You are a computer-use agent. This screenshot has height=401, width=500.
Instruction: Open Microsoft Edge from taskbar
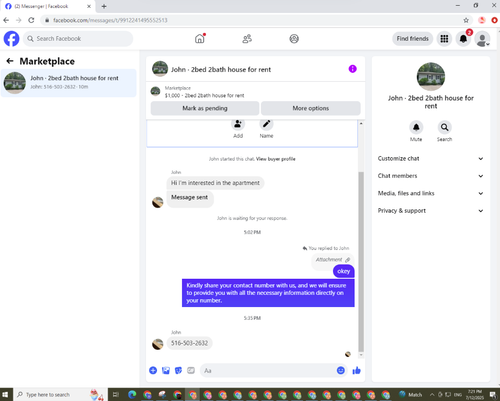point(132,394)
